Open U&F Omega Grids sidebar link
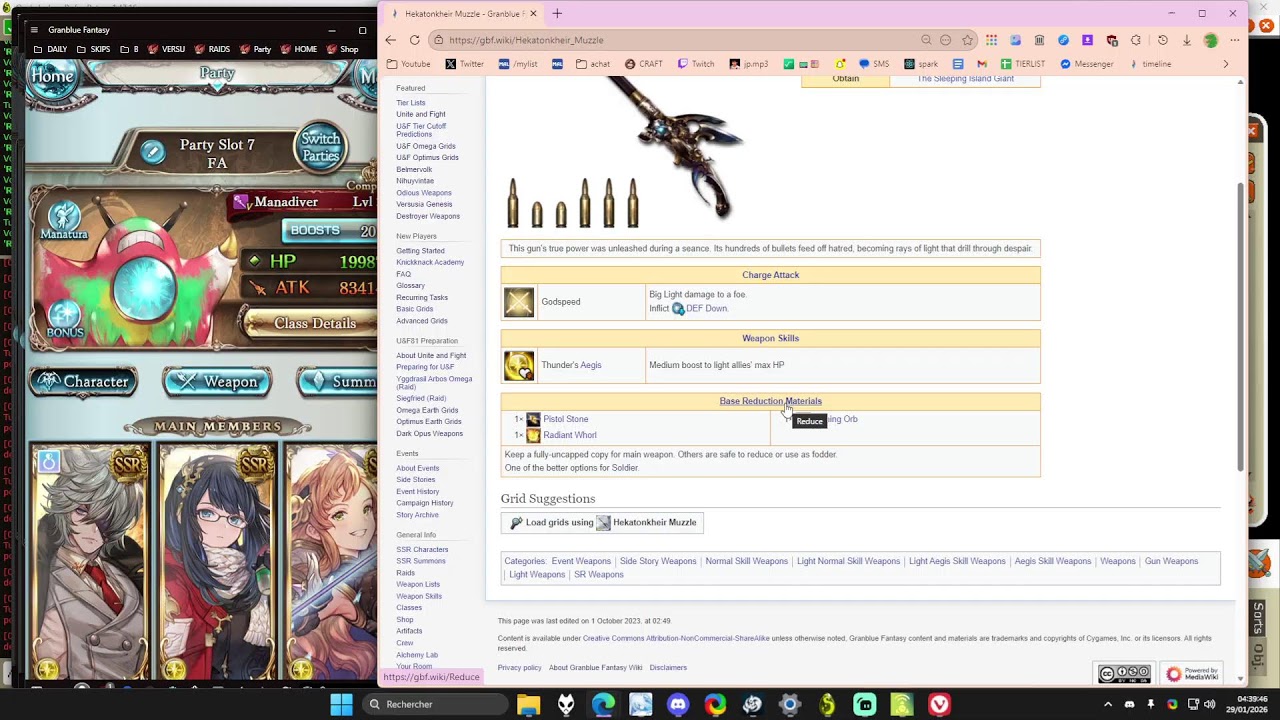This screenshot has width=1280, height=720. click(x=426, y=146)
